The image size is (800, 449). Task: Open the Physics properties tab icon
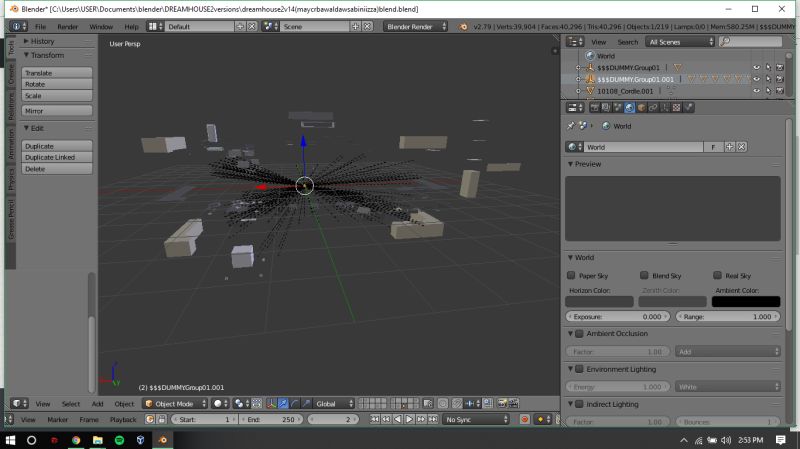click(688, 107)
